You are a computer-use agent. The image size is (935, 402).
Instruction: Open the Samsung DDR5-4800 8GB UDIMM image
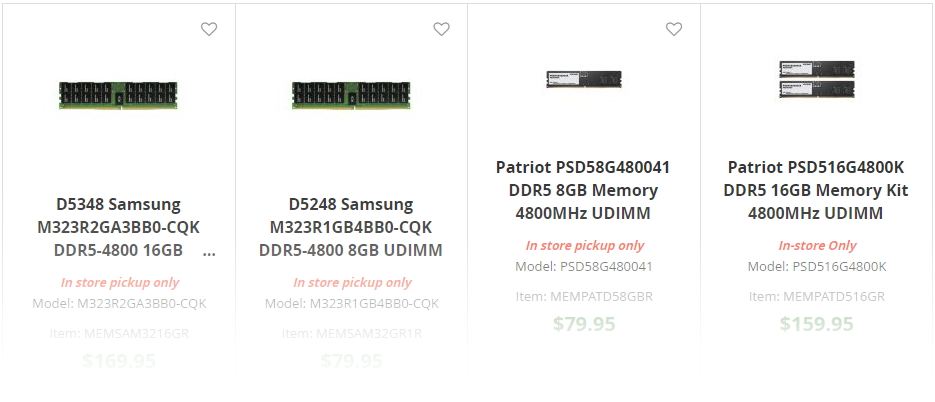[351, 95]
